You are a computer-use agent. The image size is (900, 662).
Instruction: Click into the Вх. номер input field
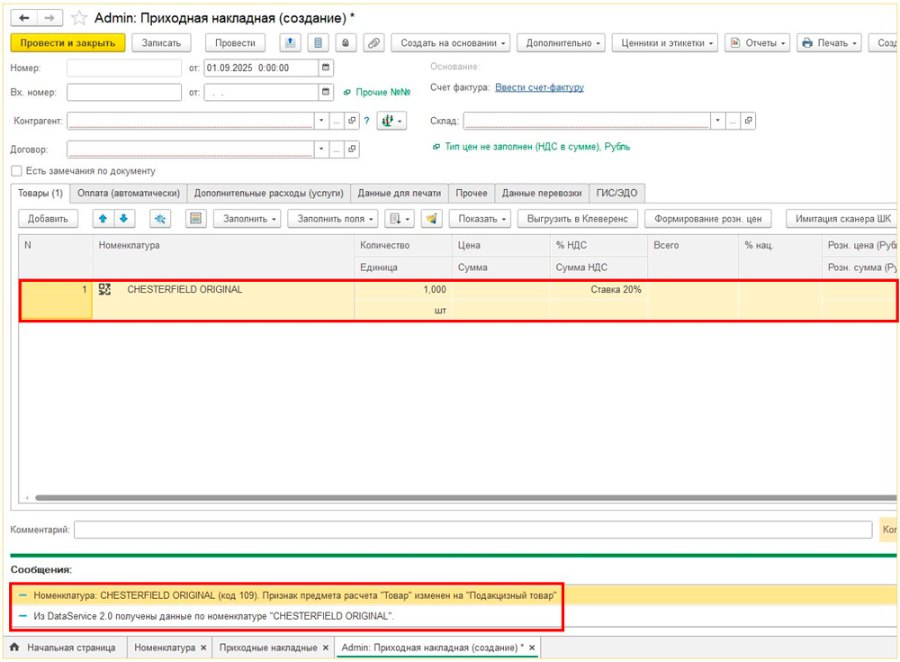pyautogui.click(x=124, y=92)
